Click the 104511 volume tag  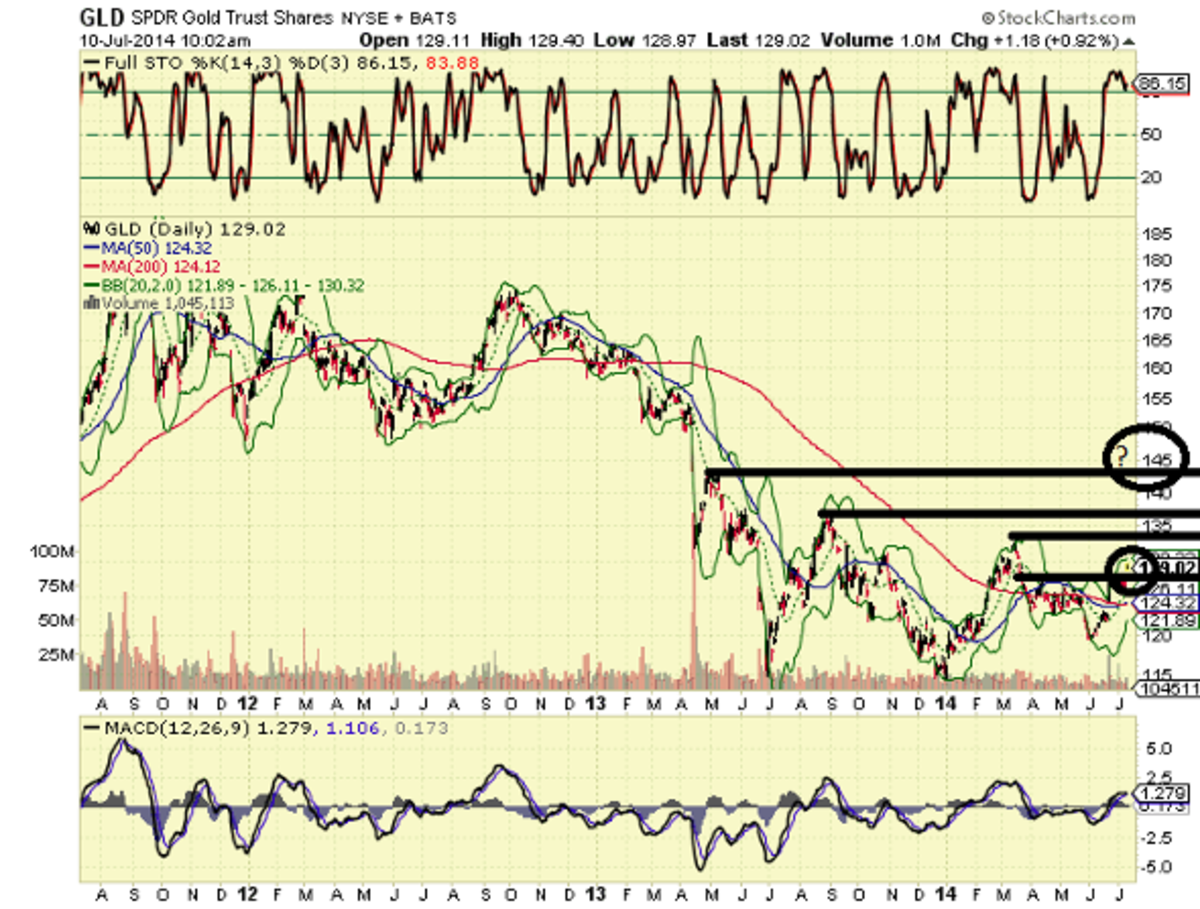(x=1166, y=688)
